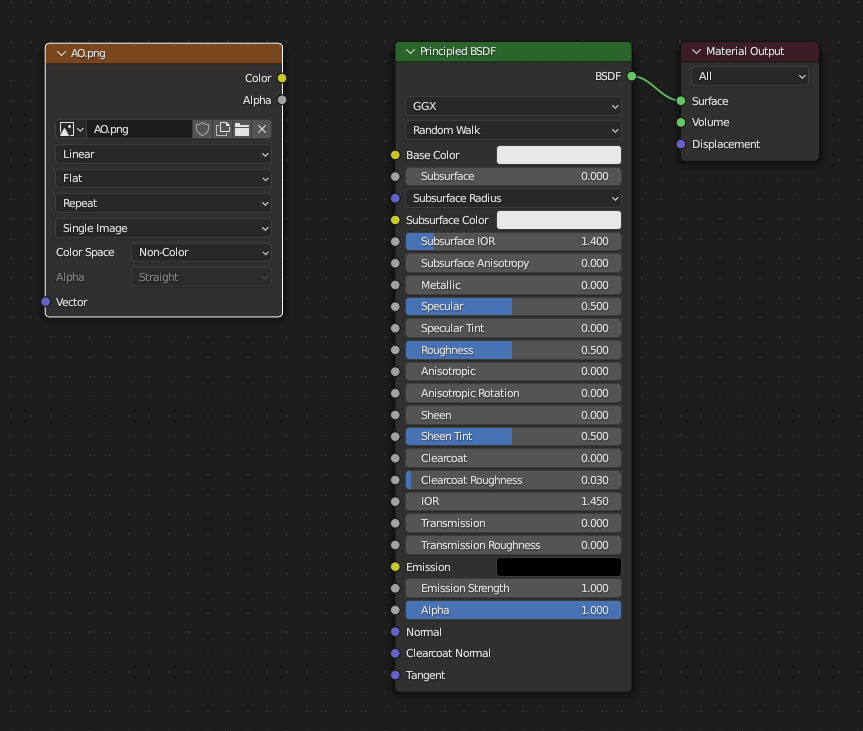Click the Base Color swatch
The height and width of the screenshot is (731, 863).
pyautogui.click(x=559, y=155)
